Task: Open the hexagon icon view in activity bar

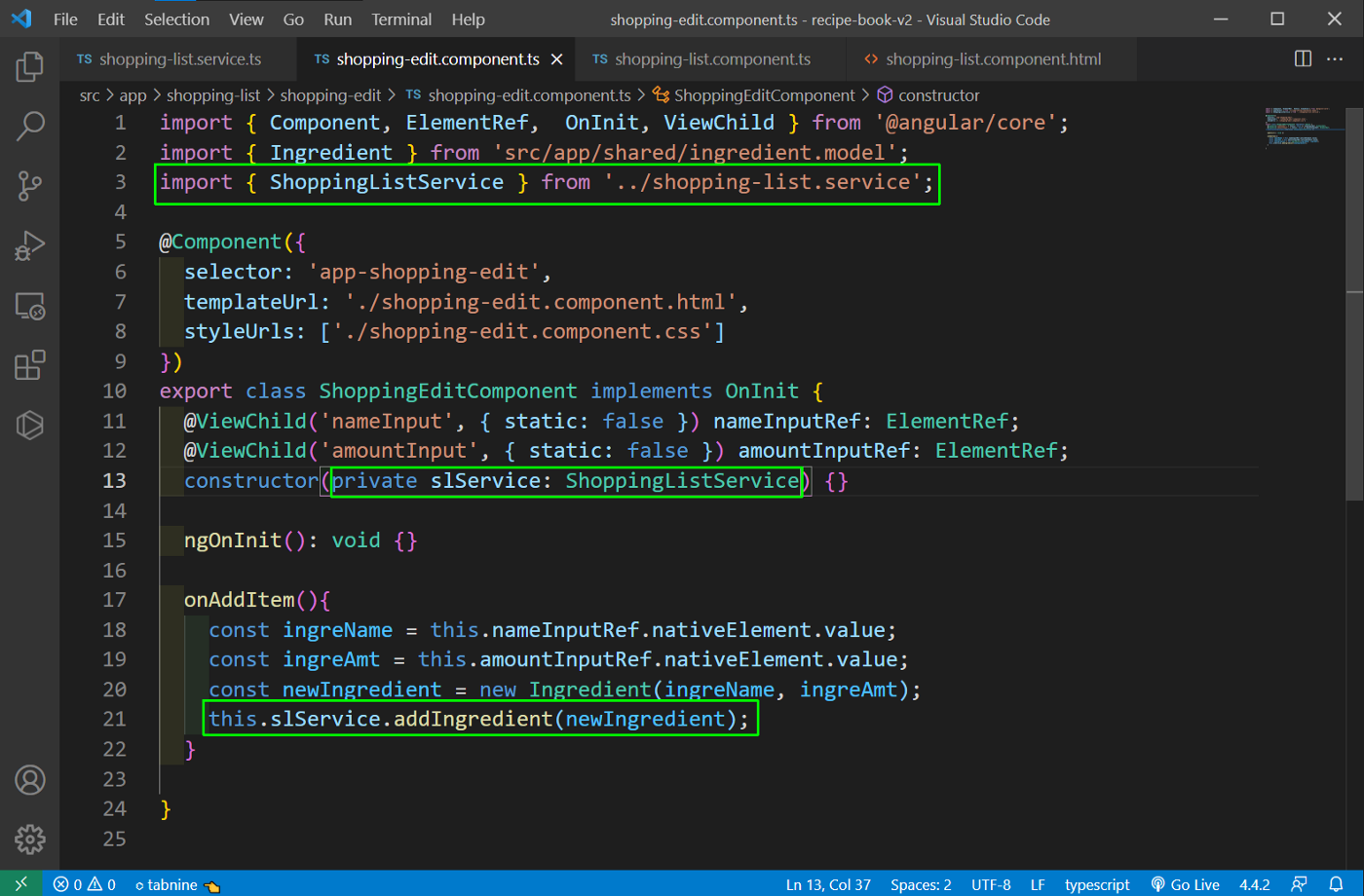Action: 30,425
